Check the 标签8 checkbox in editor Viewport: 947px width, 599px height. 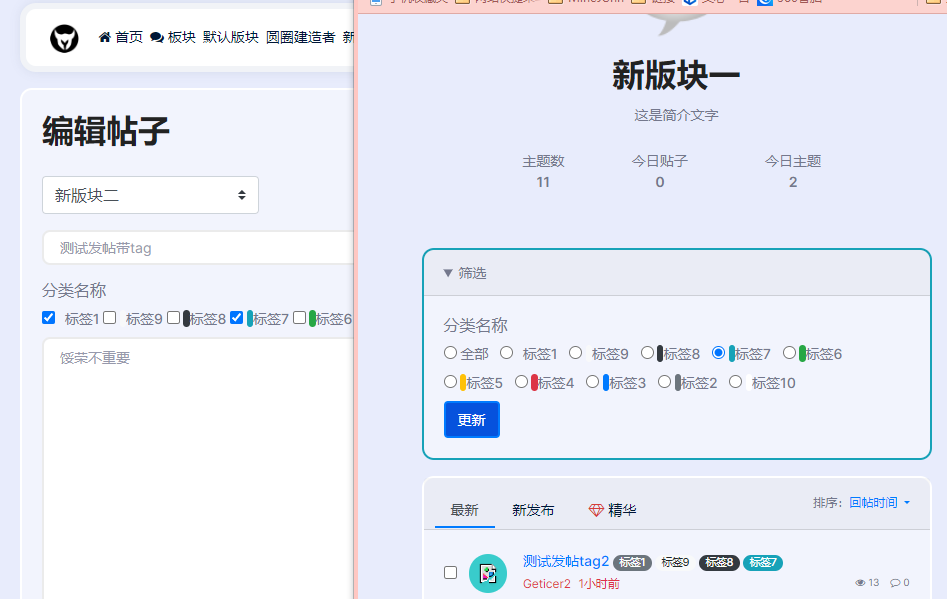click(x=173, y=318)
